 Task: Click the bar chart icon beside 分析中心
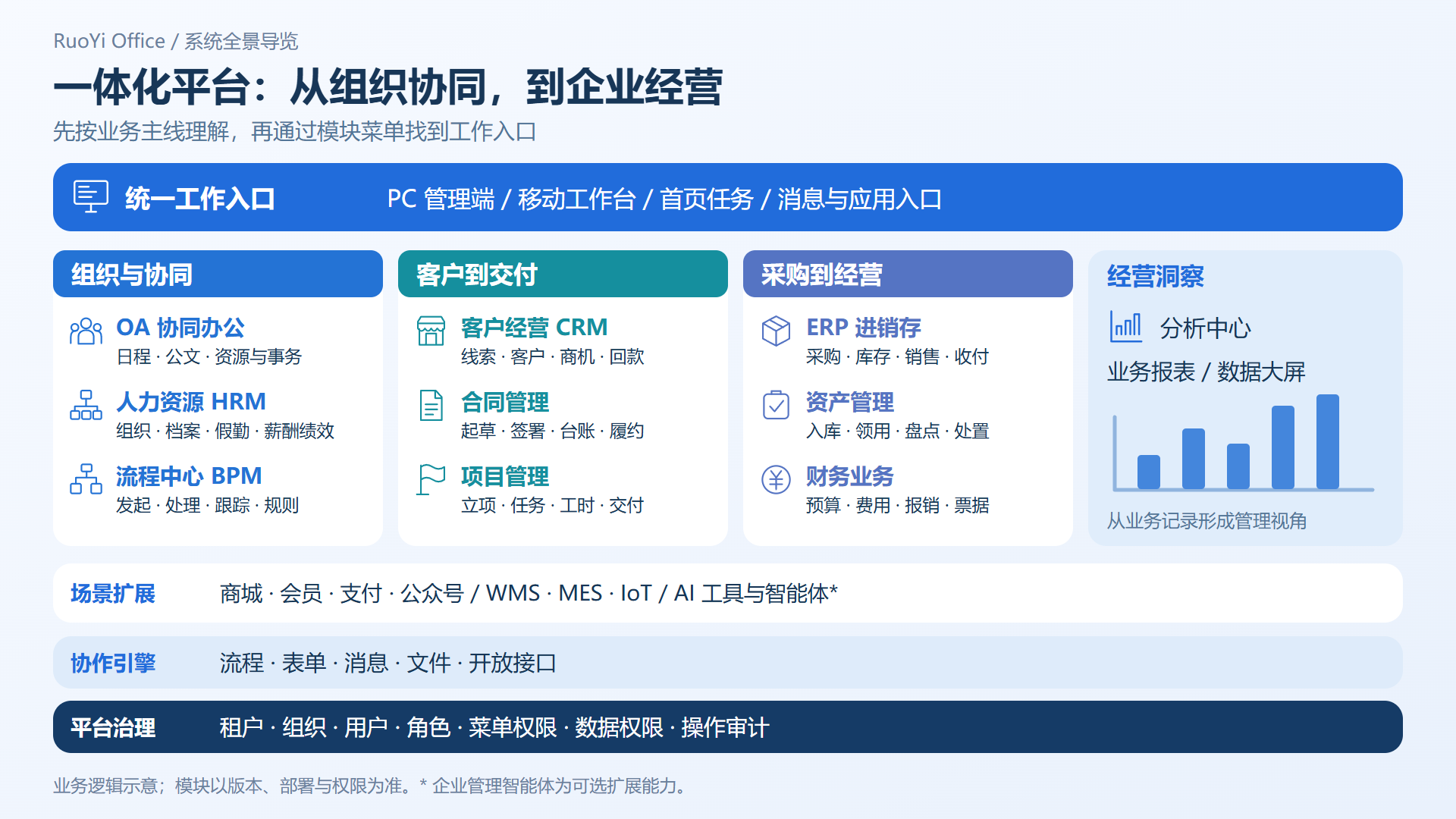pos(1125,327)
